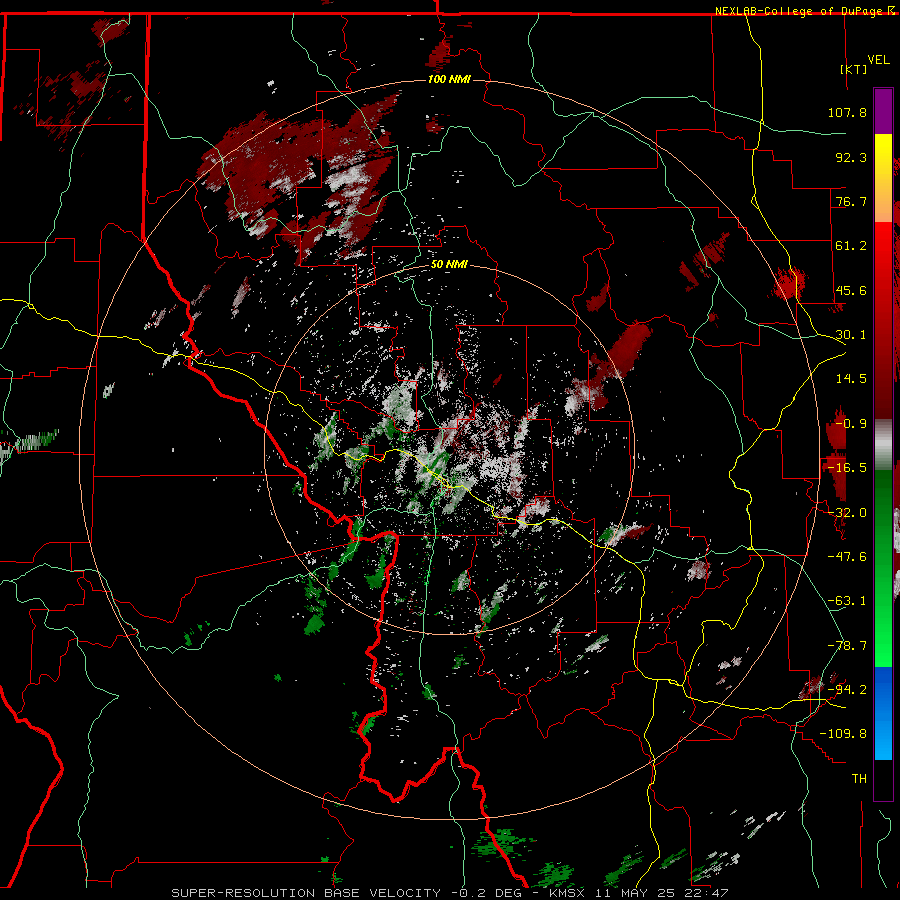Viewport: 900px width, 900px height.
Task: Click the -109.8 velocity scale value
Action: [x=844, y=734]
